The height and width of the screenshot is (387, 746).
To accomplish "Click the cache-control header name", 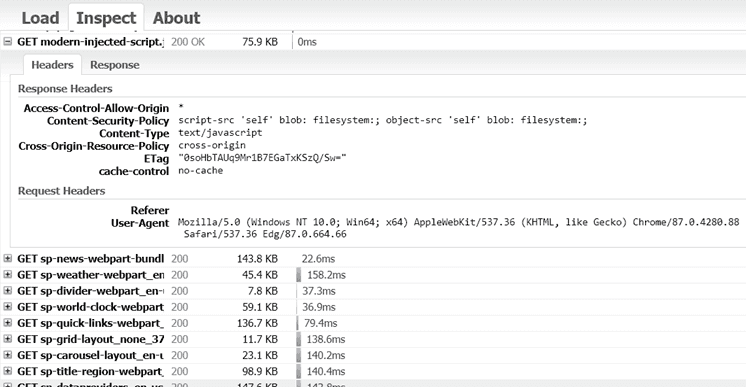I will point(134,171).
